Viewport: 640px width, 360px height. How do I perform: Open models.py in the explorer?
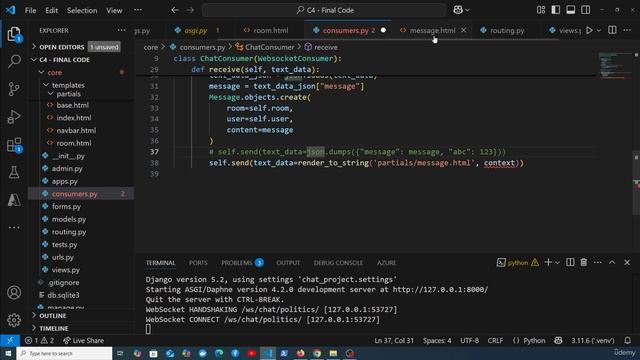(81, 219)
